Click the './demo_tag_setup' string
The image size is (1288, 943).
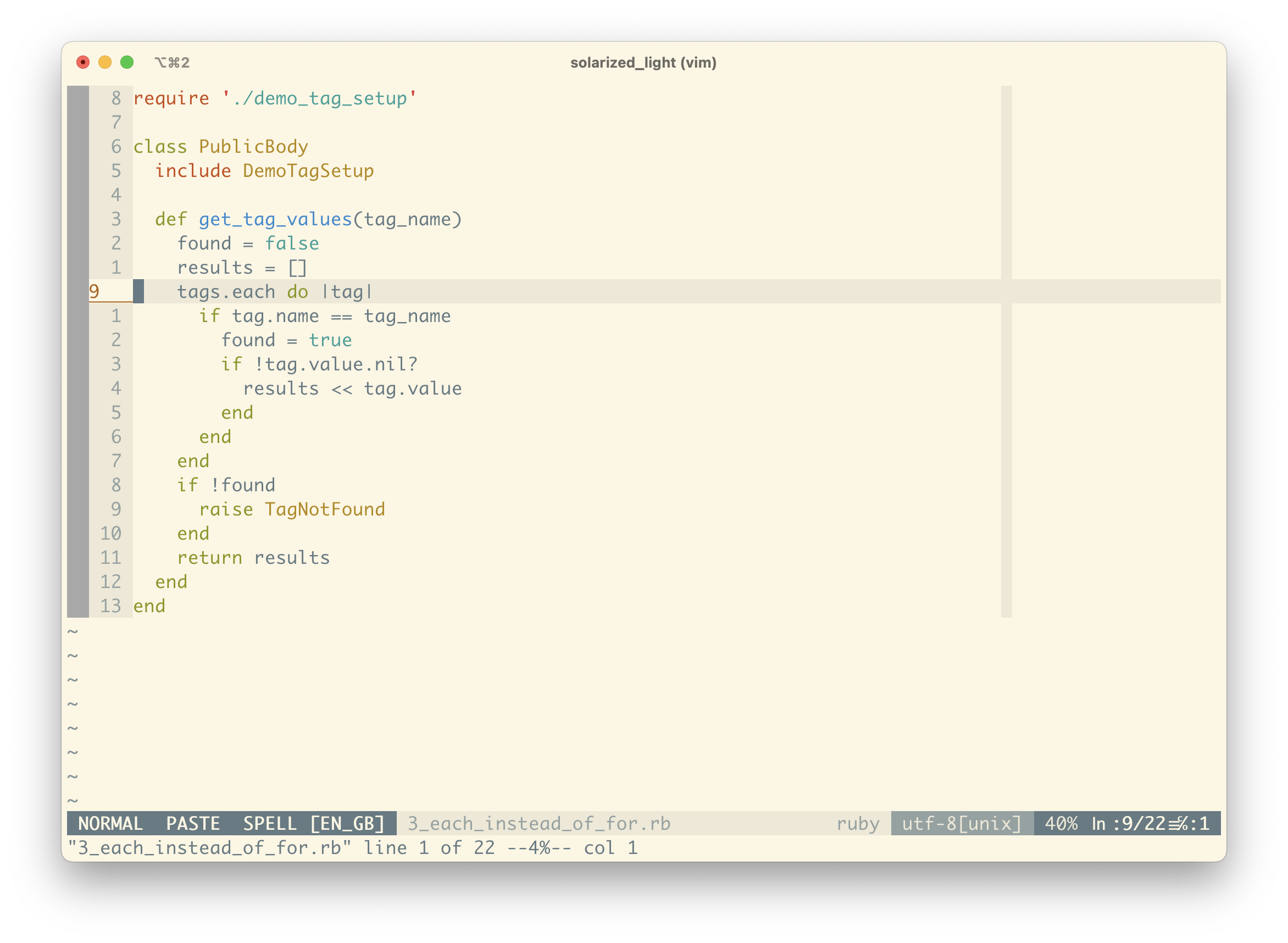point(320,99)
